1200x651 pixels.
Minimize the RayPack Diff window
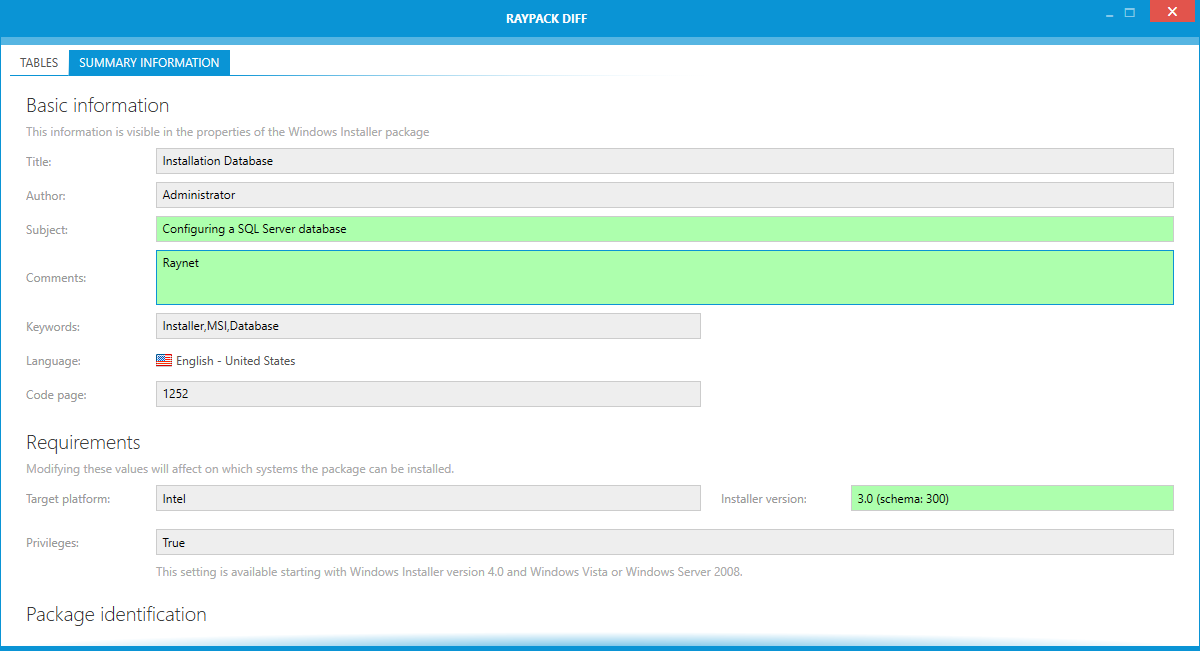(1109, 14)
